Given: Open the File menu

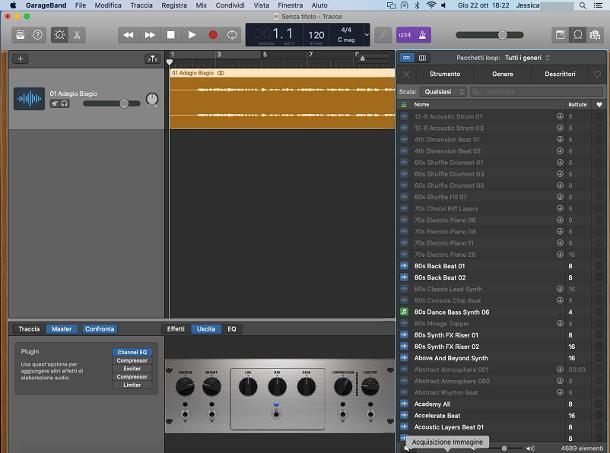Looking at the screenshot, I should point(81,5).
